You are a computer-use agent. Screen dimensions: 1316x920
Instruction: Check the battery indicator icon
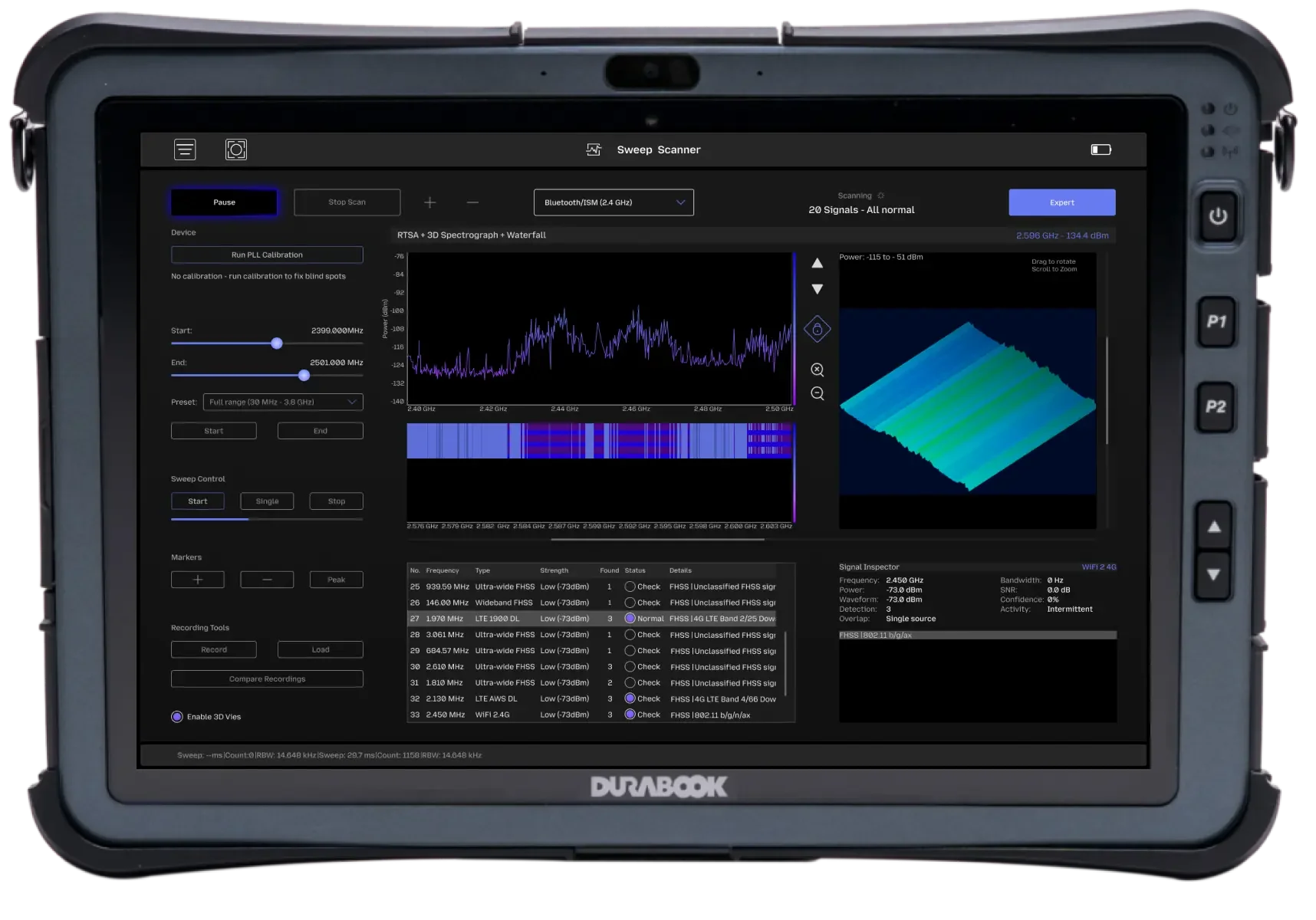click(x=1101, y=149)
